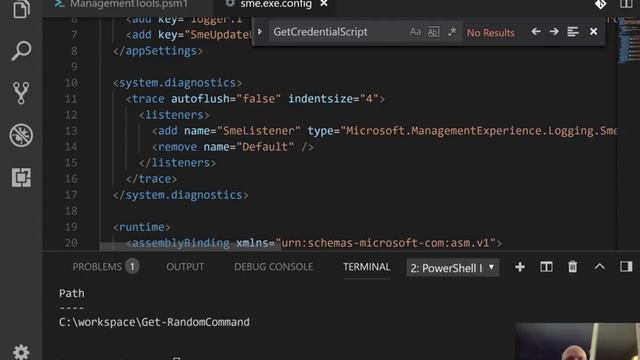Click the <system.diagnostics> tag on line 10
Image resolution: width=640 pixels, height=360 pixels.
[x=178, y=83]
